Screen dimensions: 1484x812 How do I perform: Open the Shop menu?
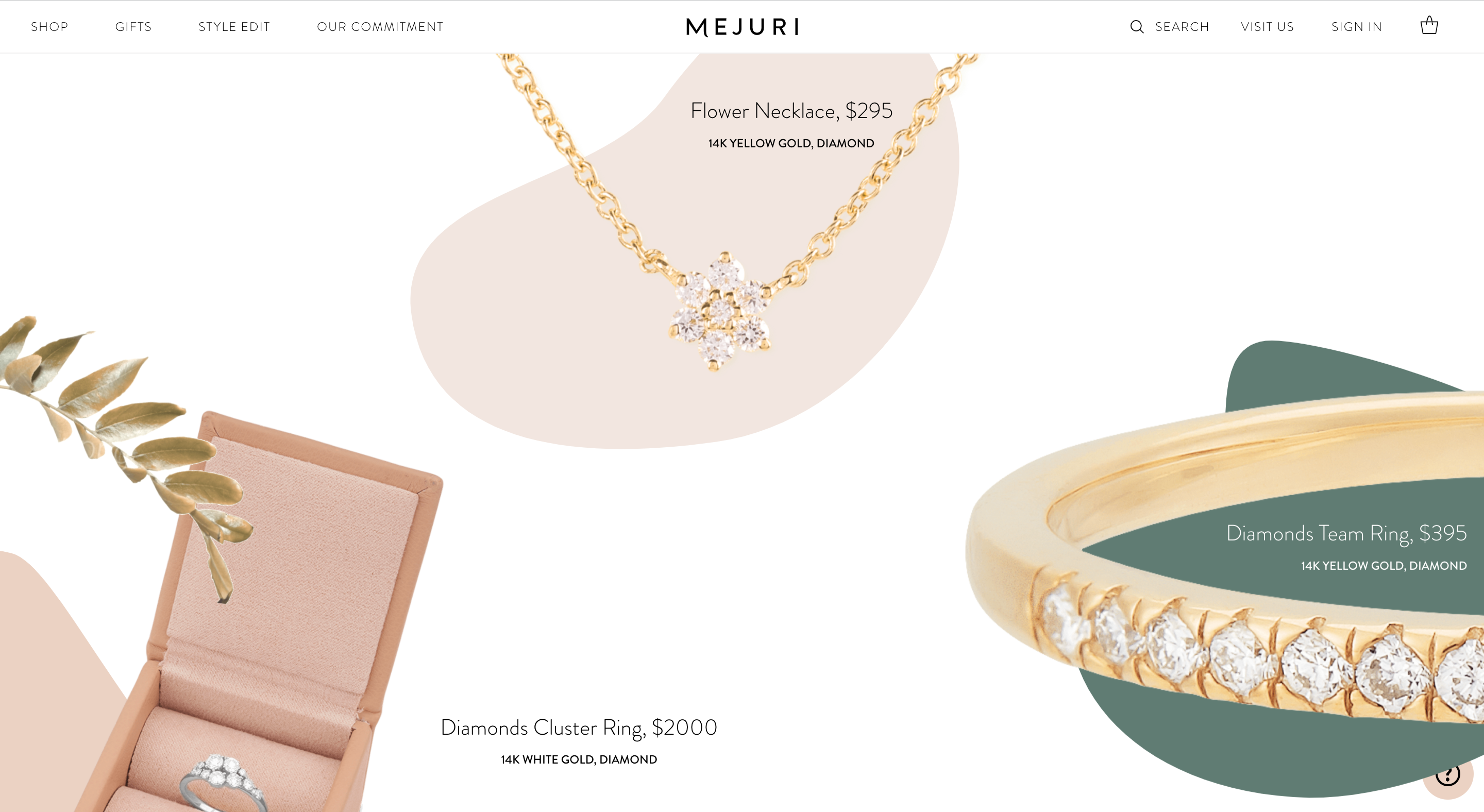[49, 26]
